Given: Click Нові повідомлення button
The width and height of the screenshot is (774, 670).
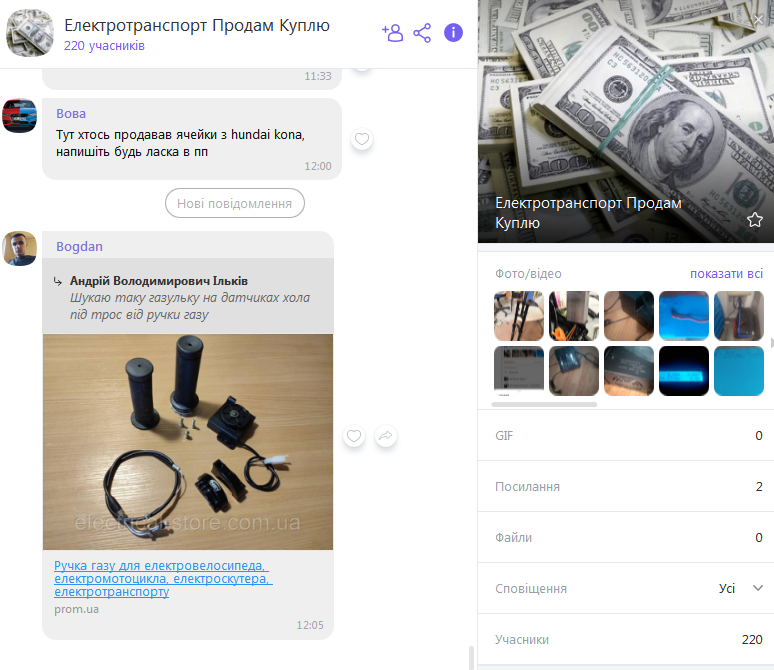Looking at the screenshot, I should point(234,203).
